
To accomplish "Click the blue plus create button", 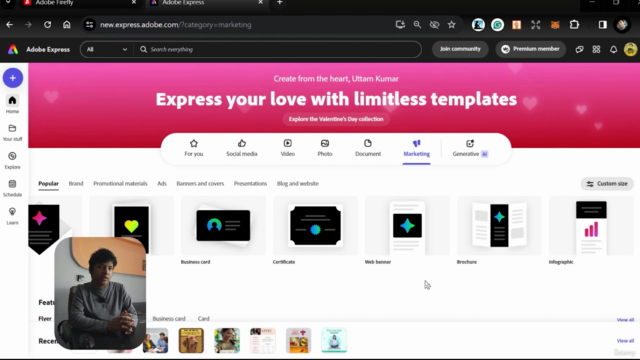I will coord(13,78).
